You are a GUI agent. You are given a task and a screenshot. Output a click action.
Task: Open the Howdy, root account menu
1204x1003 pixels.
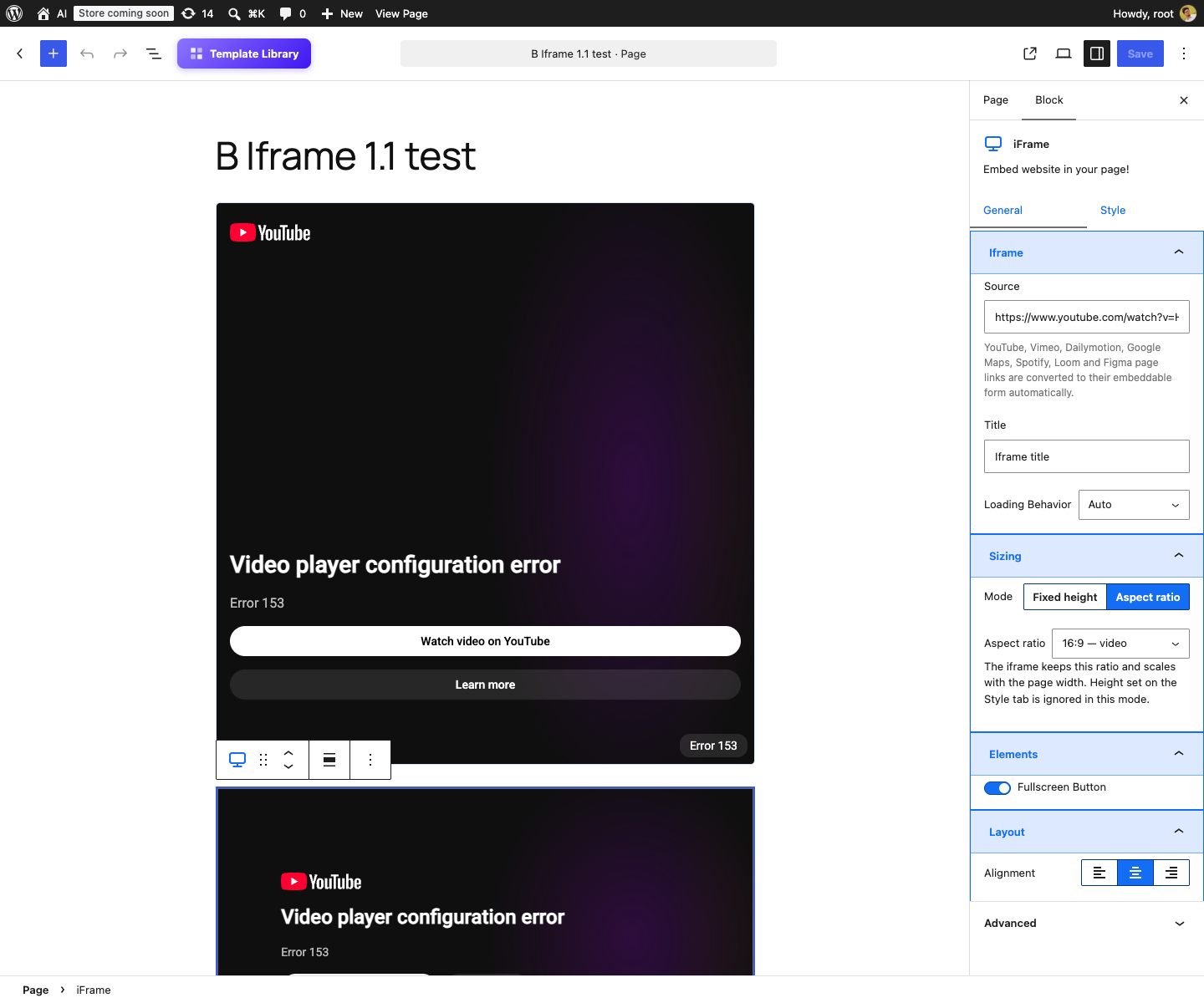click(1154, 13)
